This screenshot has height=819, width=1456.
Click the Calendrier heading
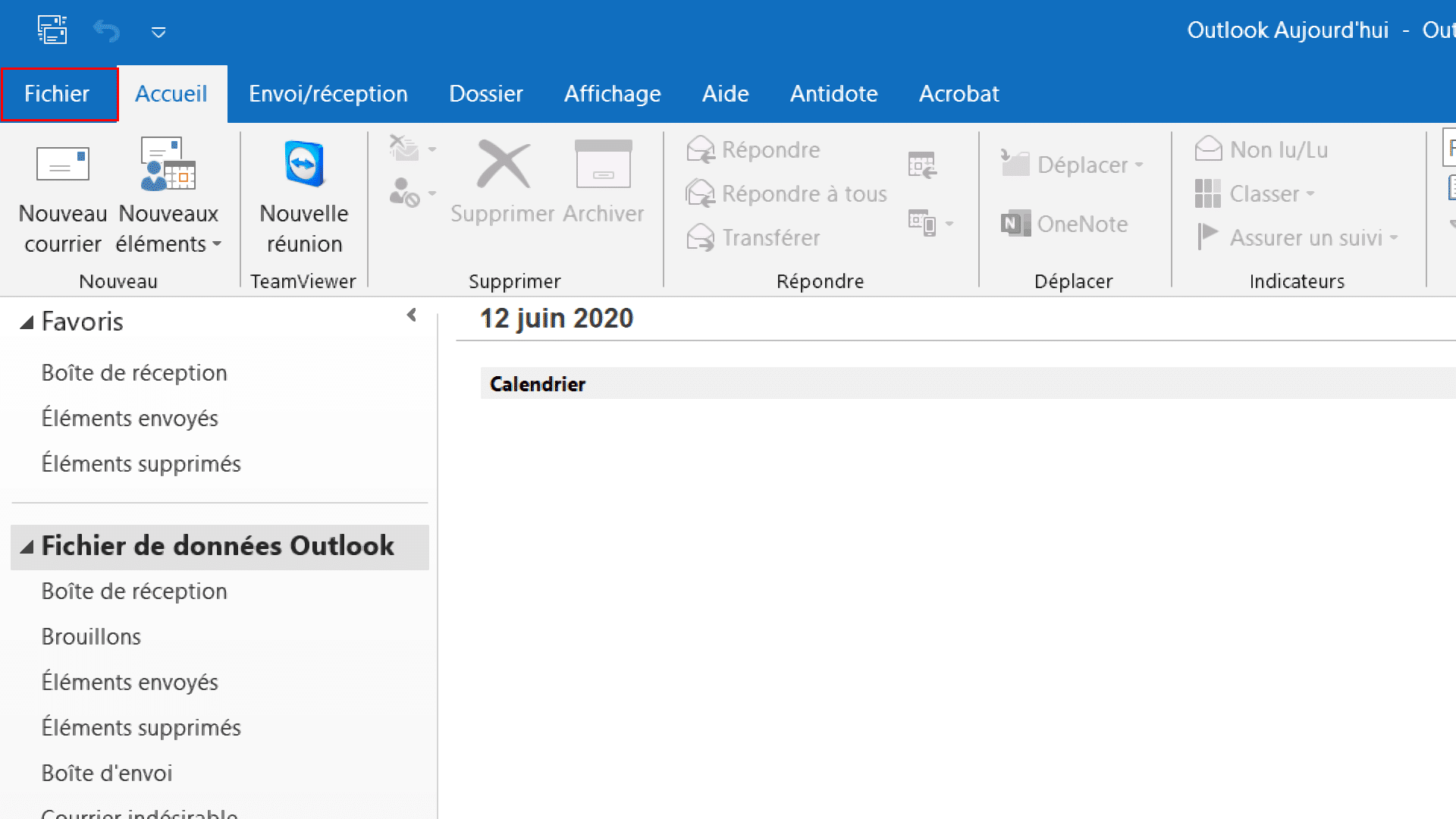(x=538, y=384)
